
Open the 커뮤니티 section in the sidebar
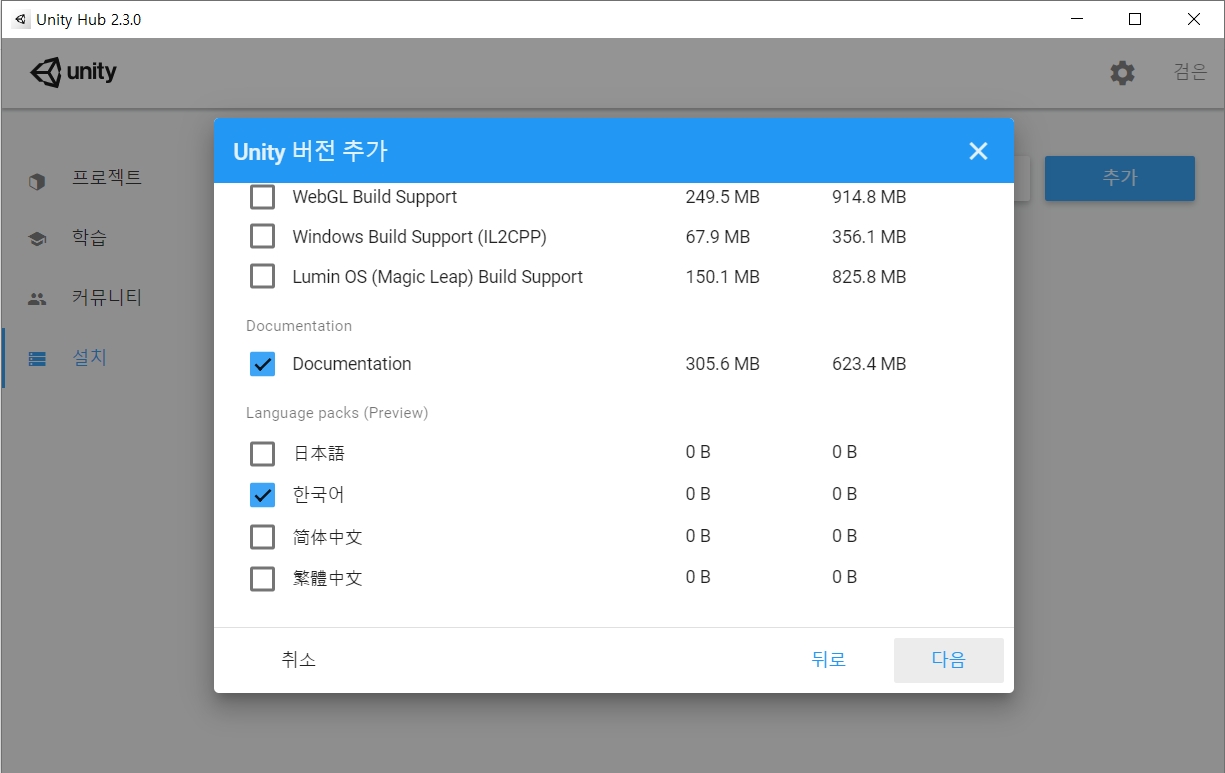[x=107, y=298]
